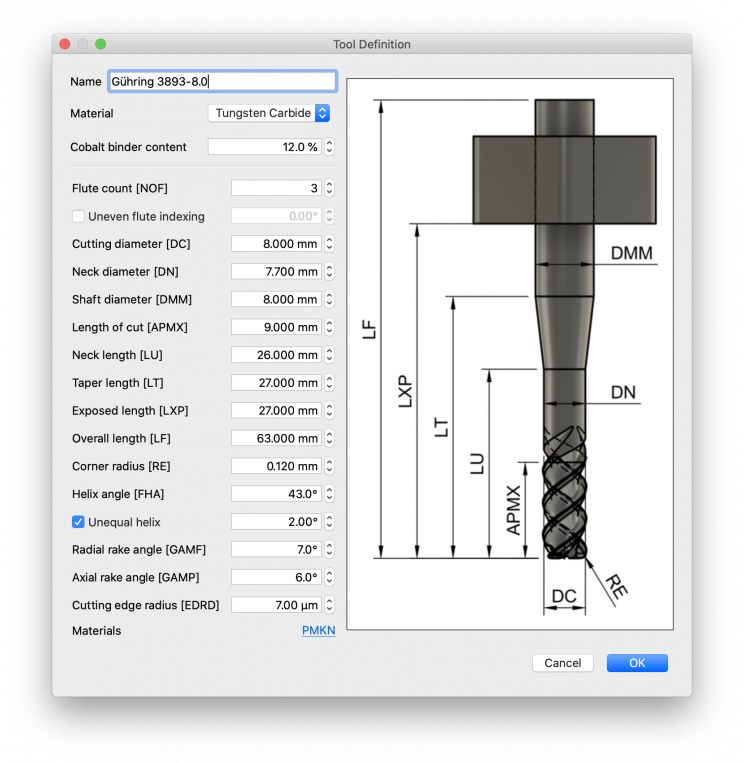Open the Material dropdown showing Tungsten Carbide
The width and height of the screenshot is (744, 763).
click(x=268, y=114)
